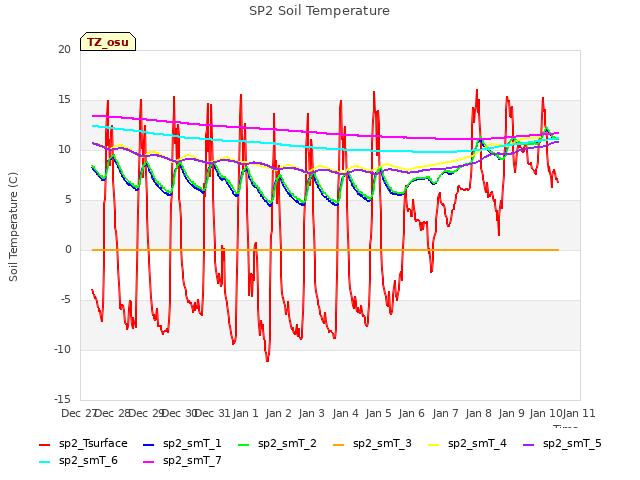Viewport: 640px width, 480px height.
Task: Click the sp2_smT_6 legend label
Action: 88,461
